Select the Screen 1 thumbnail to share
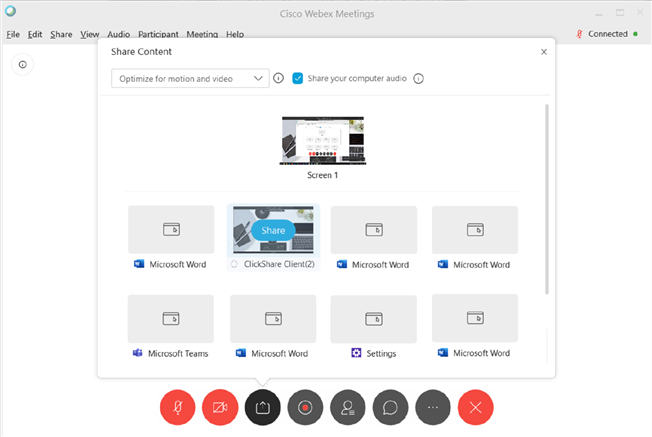652x437 pixels. (x=322, y=140)
